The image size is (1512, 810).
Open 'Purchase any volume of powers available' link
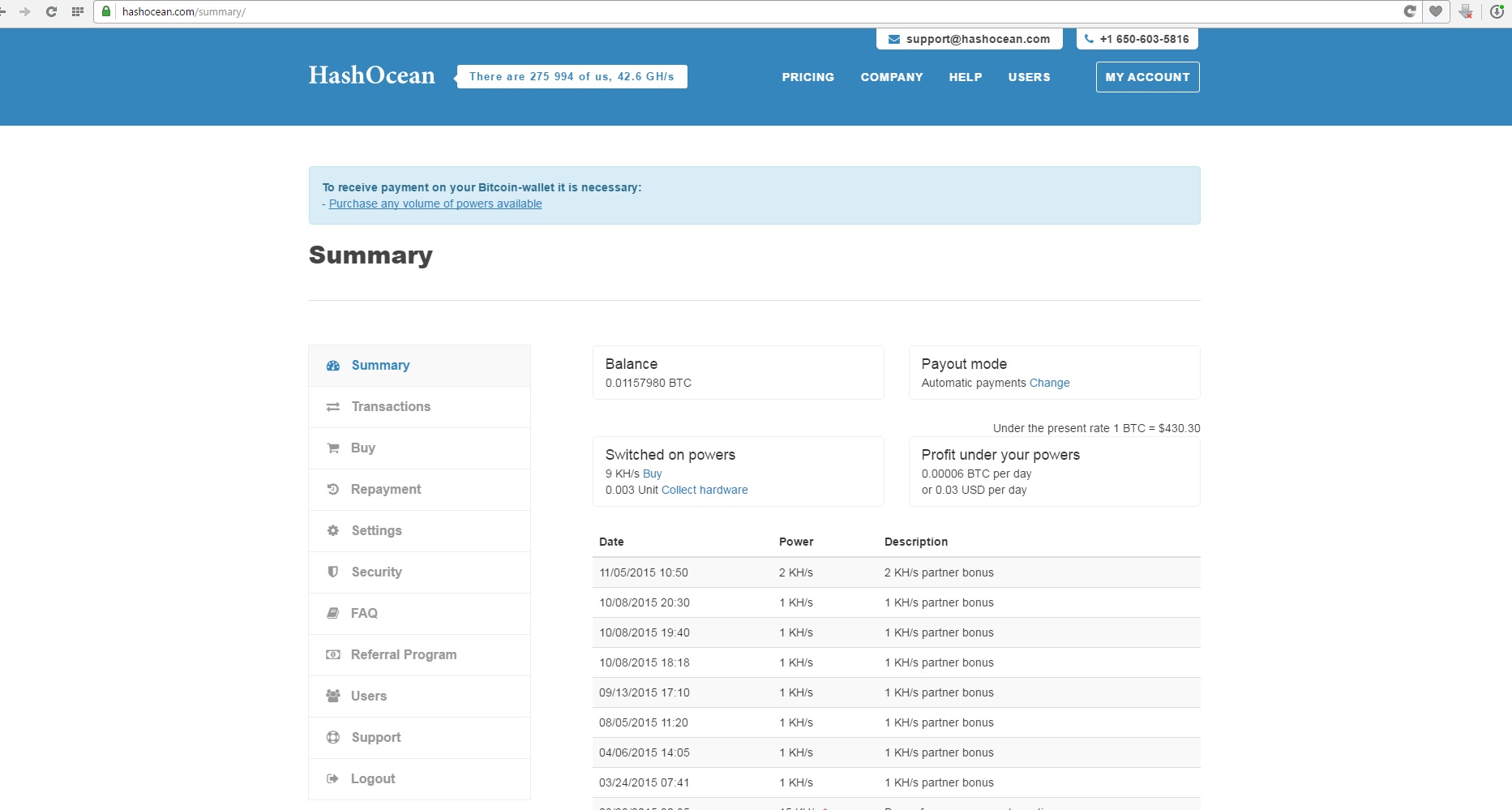tap(435, 204)
